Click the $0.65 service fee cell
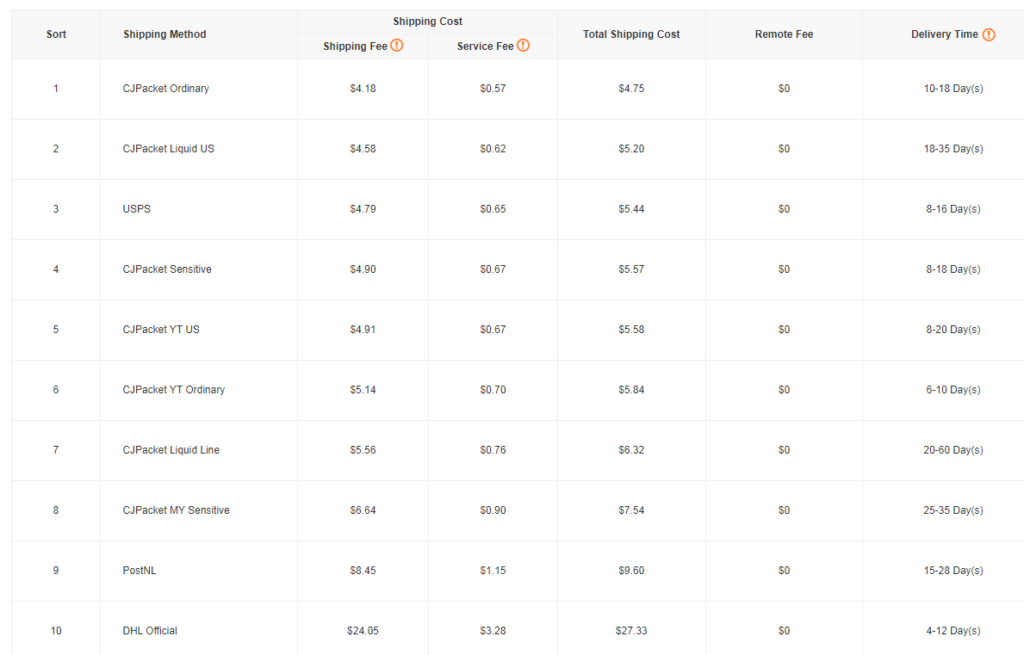 [492, 209]
